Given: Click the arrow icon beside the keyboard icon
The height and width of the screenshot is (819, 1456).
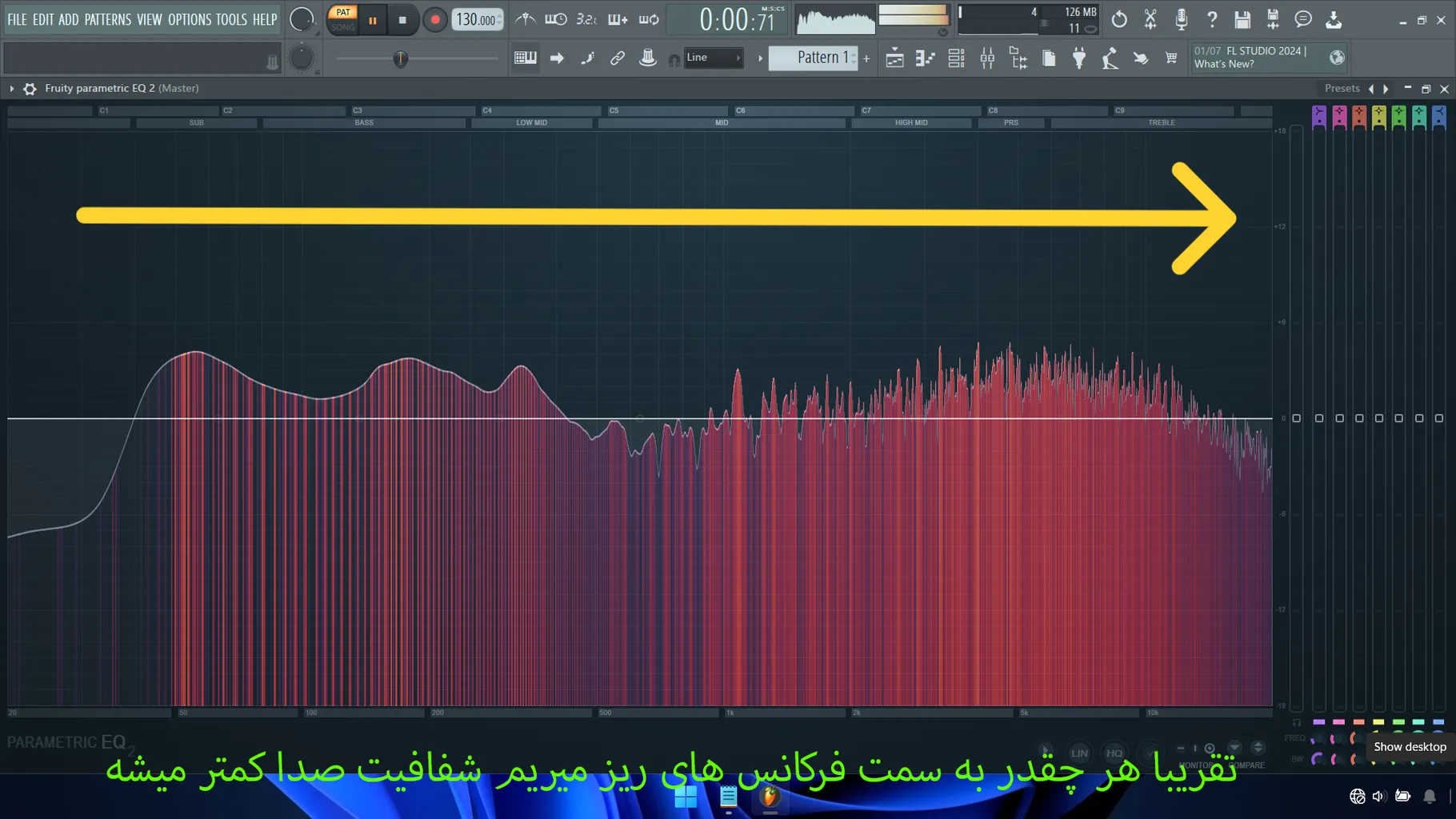Looking at the screenshot, I should click(x=557, y=58).
